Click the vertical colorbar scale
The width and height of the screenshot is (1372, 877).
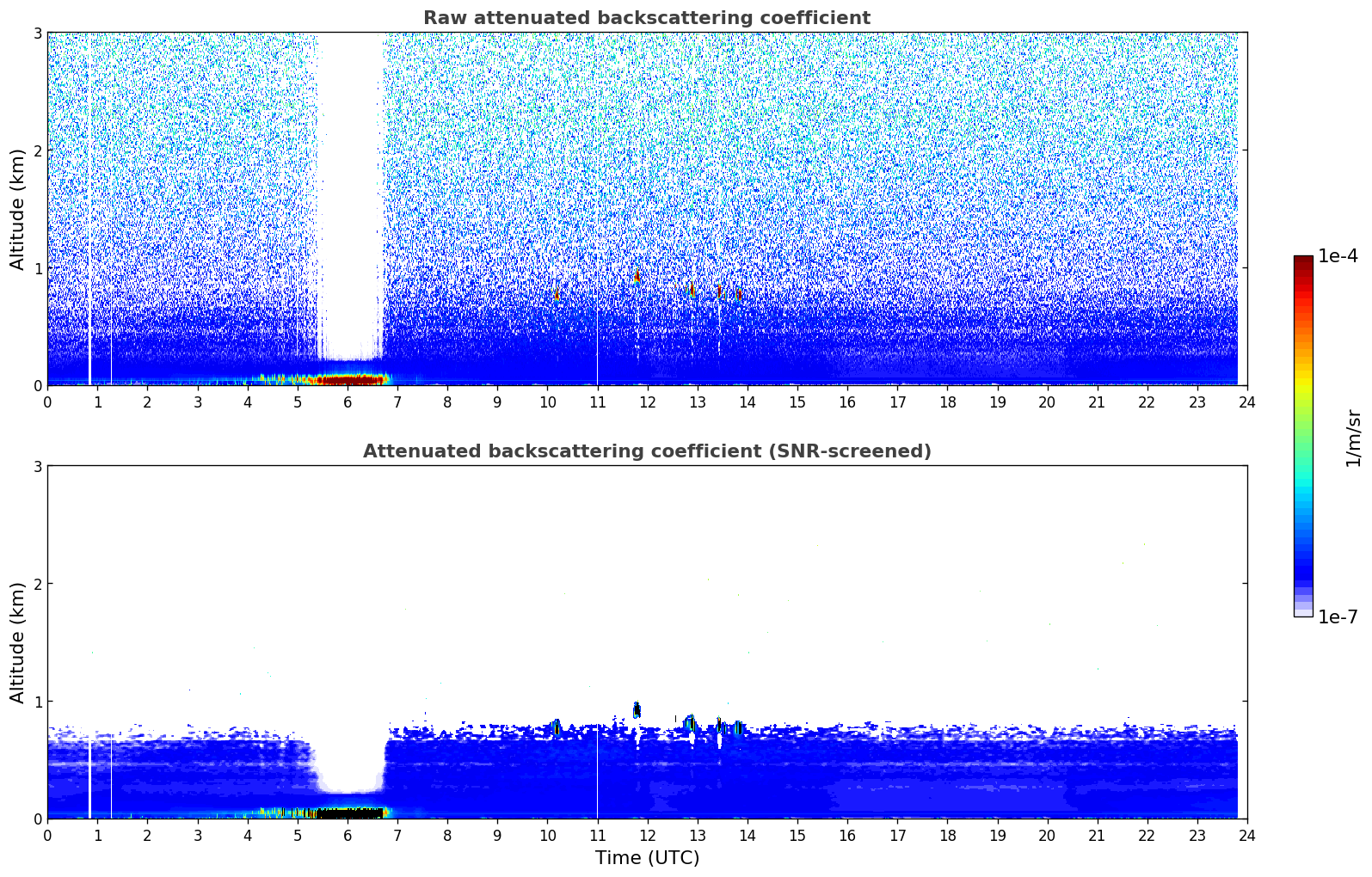click(1303, 436)
